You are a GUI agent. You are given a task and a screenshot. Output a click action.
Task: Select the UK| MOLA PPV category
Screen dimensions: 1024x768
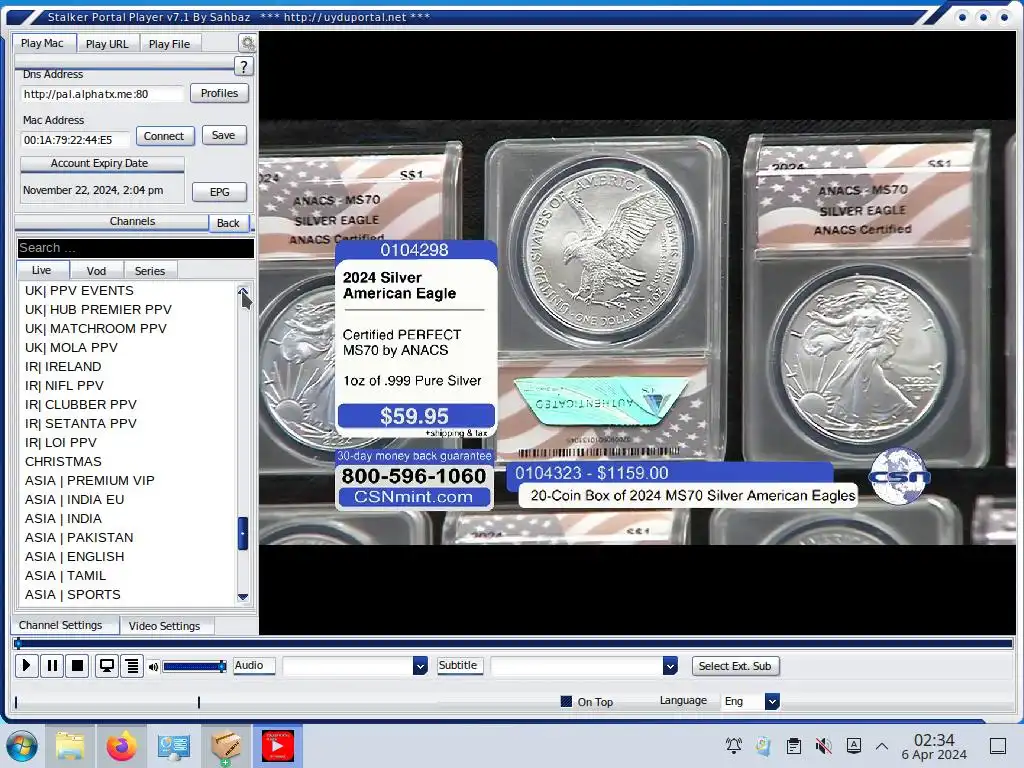click(x=71, y=347)
